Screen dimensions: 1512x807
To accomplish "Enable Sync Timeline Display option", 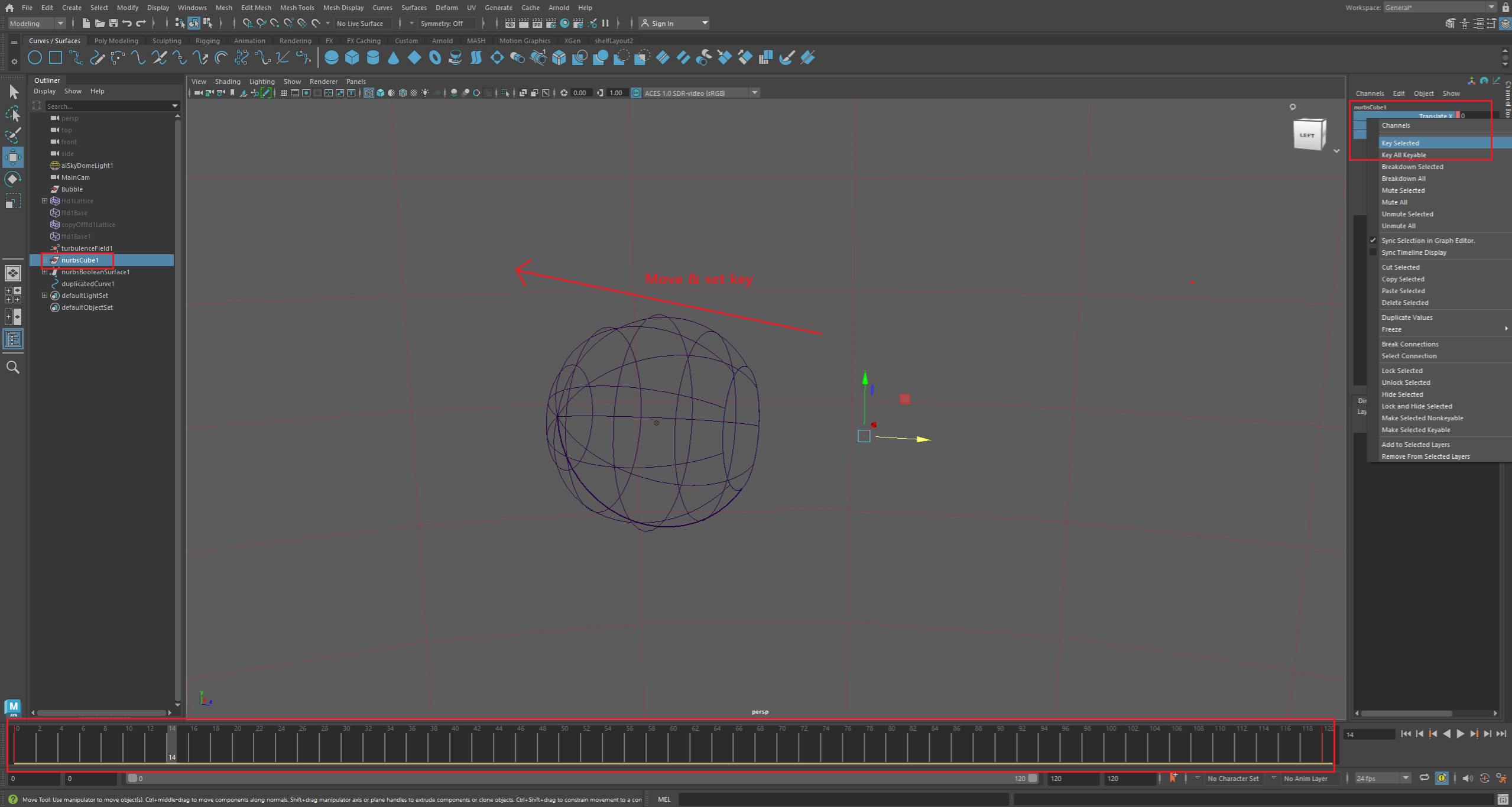I will click(x=1413, y=252).
